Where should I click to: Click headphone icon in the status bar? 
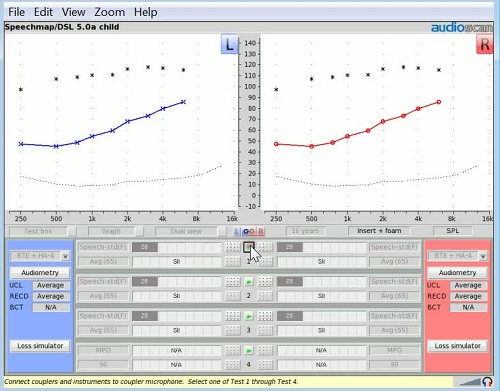(487, 381)
